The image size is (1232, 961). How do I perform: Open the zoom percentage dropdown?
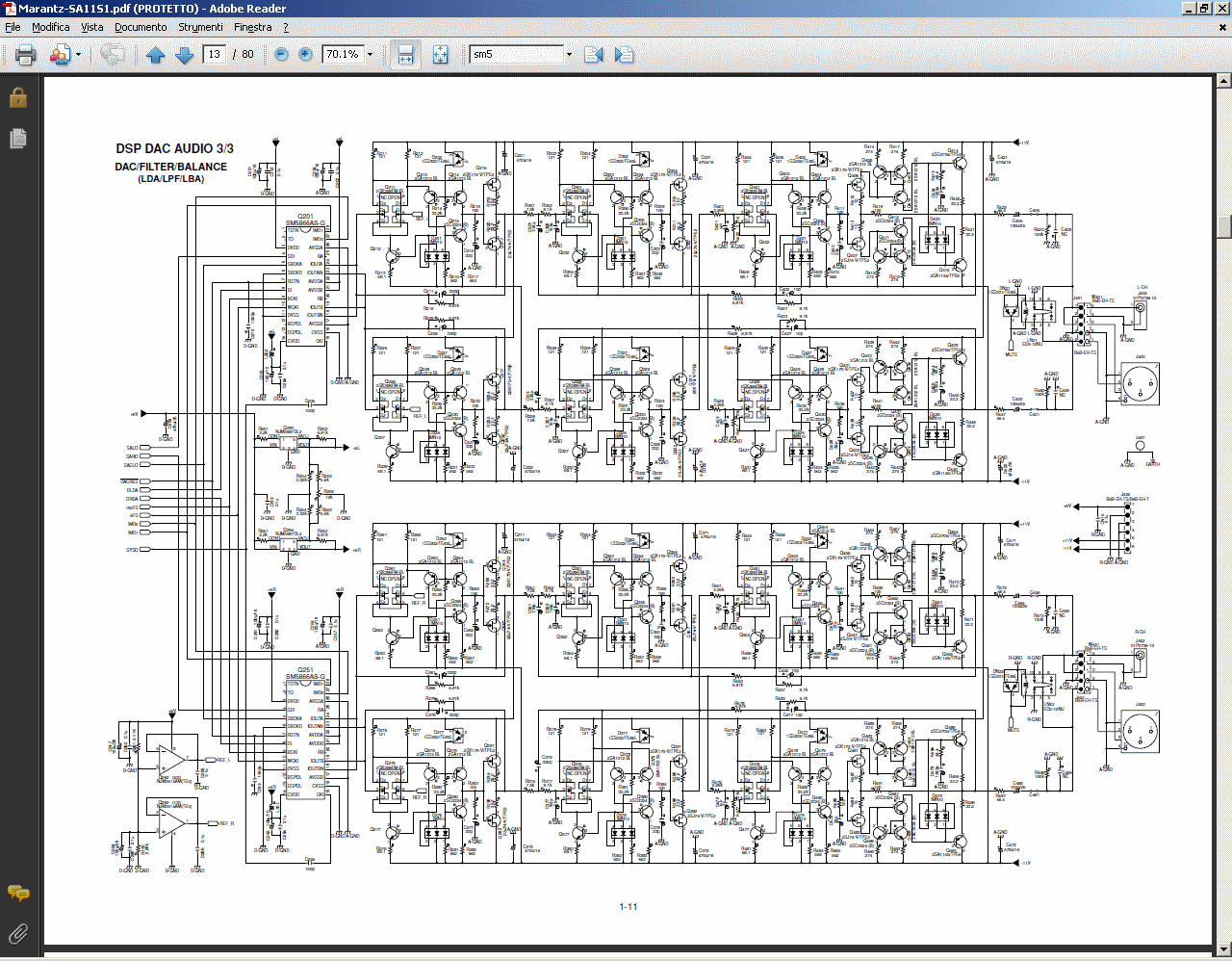tap(370, 55)
